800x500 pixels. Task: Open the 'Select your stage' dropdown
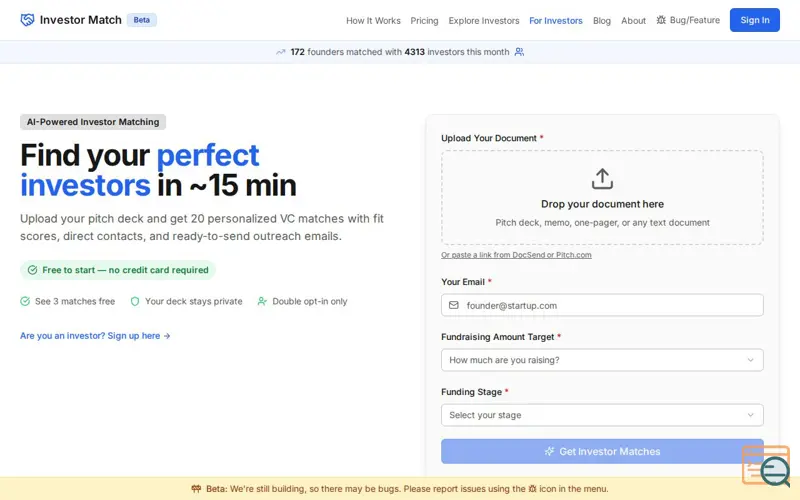tap(602, 415)
